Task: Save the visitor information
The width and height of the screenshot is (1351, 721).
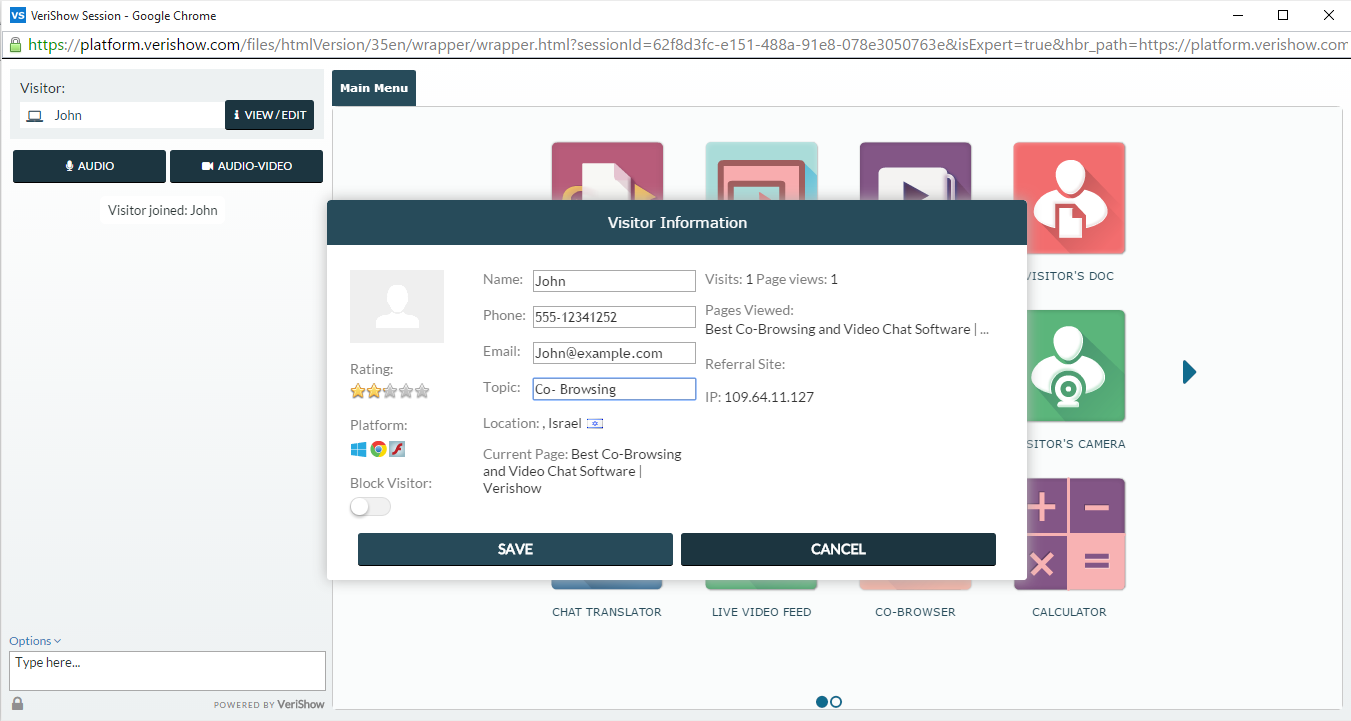Action: point(515,549)
